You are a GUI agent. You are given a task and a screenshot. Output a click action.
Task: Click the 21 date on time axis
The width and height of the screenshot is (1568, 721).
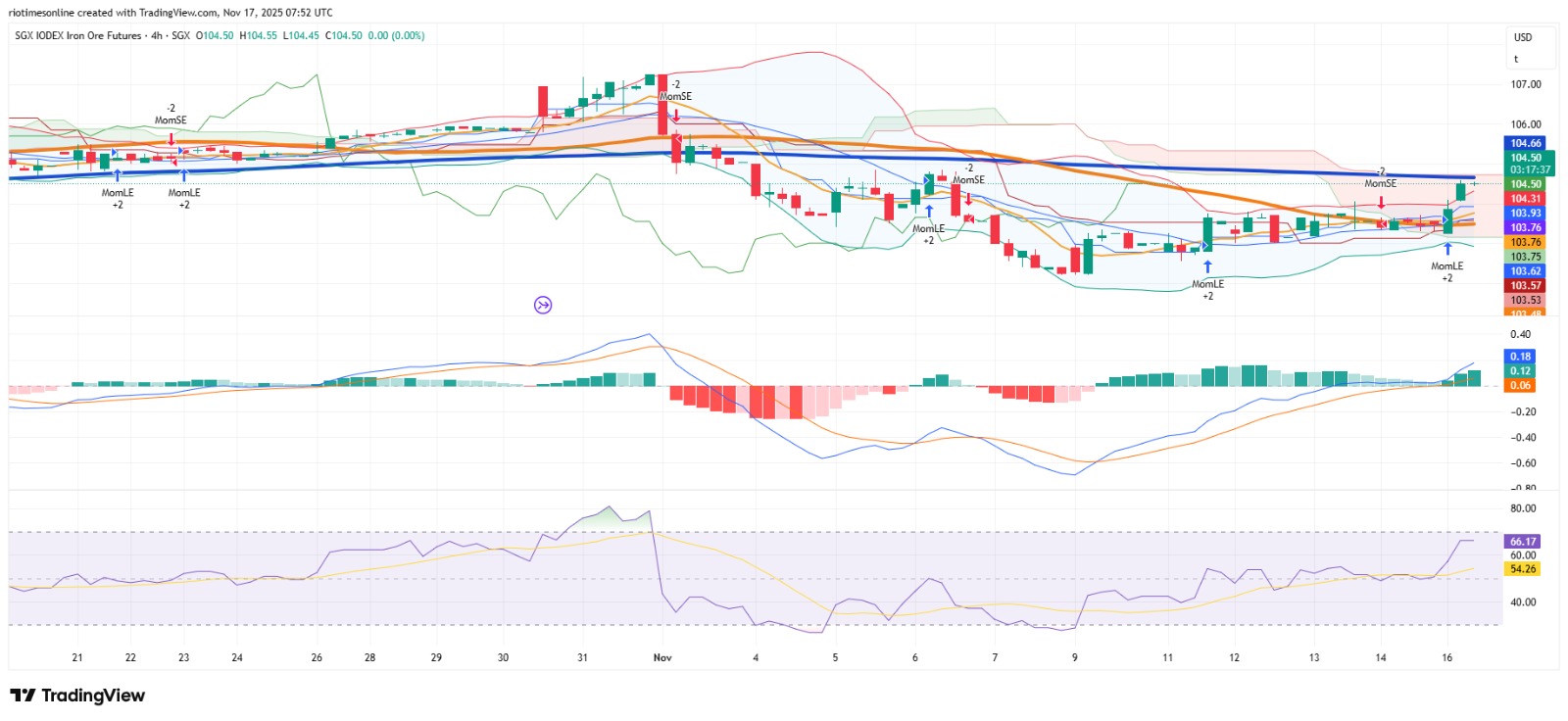(77, 657)
